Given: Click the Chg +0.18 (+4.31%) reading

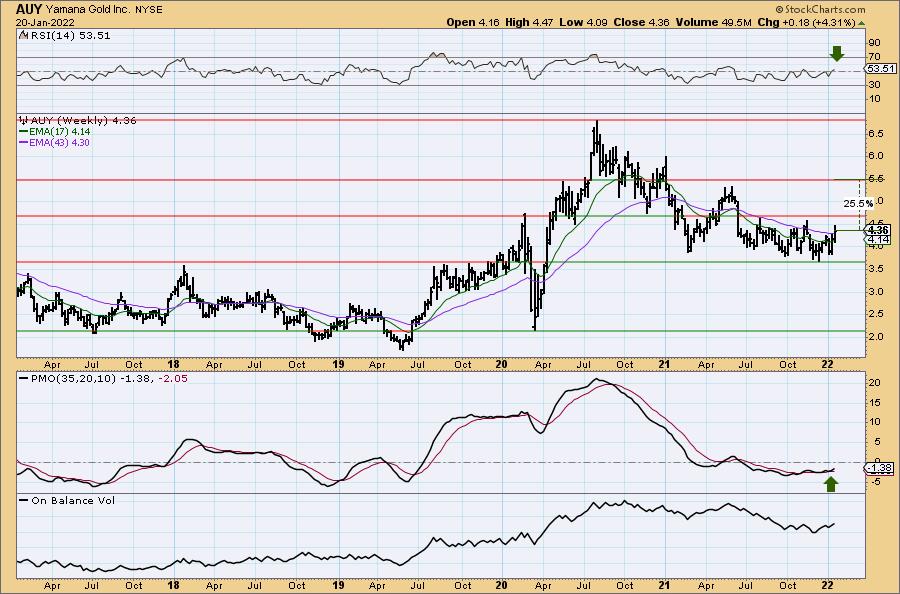Looking at the screenshot, I should pos(806,22).
